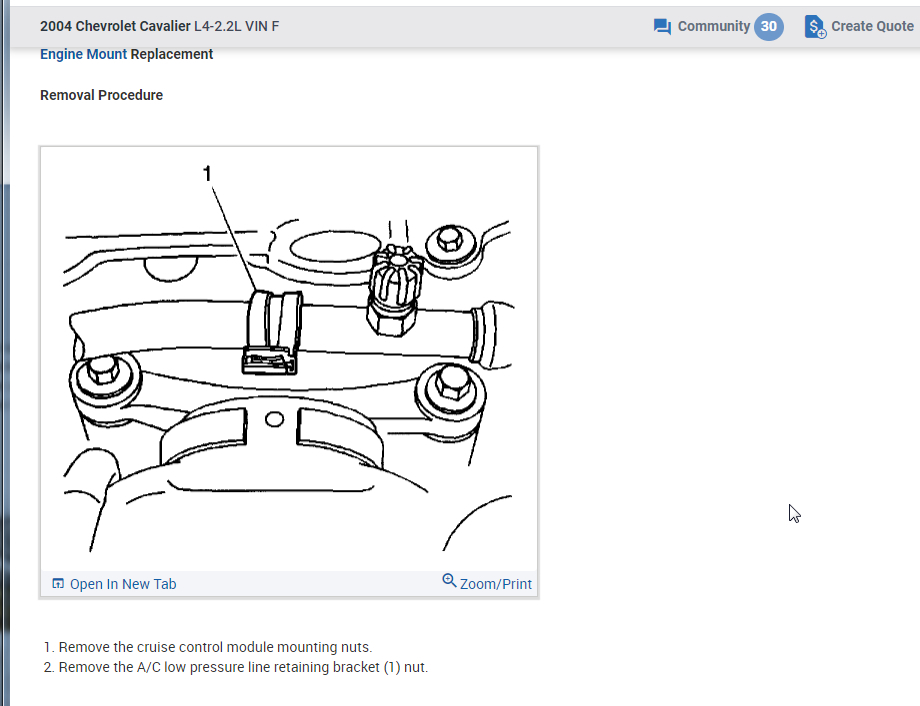The width and height of the screenshot is (920, 706).
Task: Open diagram via Open In New Tab link
Action: click(123, 584)
